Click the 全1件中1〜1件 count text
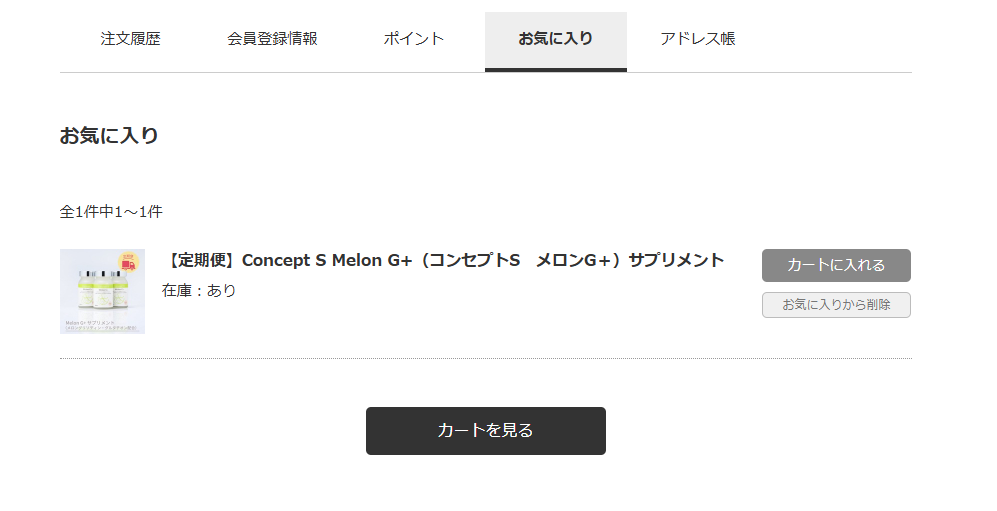 (111, 212)
